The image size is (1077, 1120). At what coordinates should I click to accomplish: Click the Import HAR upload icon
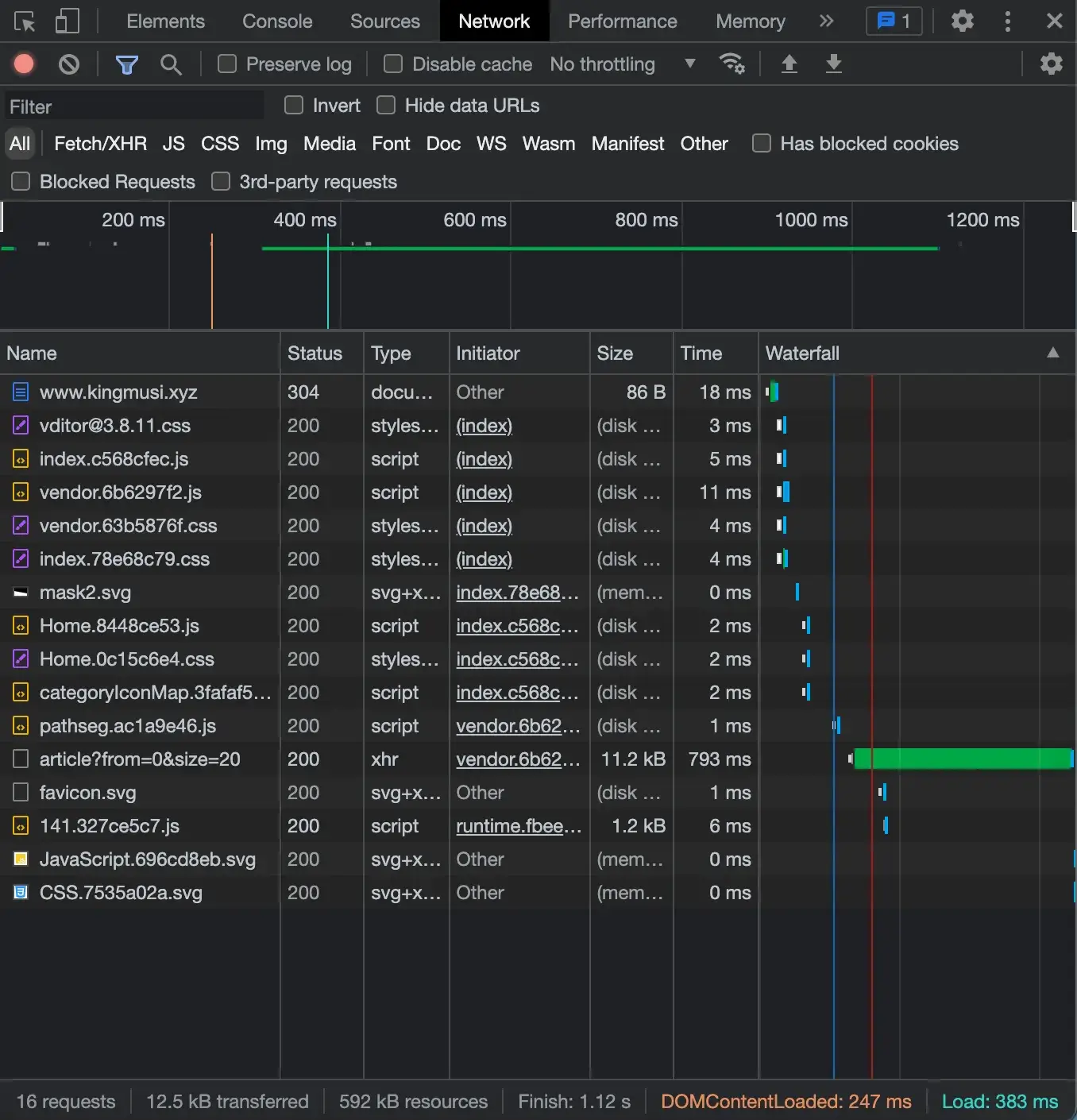click(x=789, y=64)
